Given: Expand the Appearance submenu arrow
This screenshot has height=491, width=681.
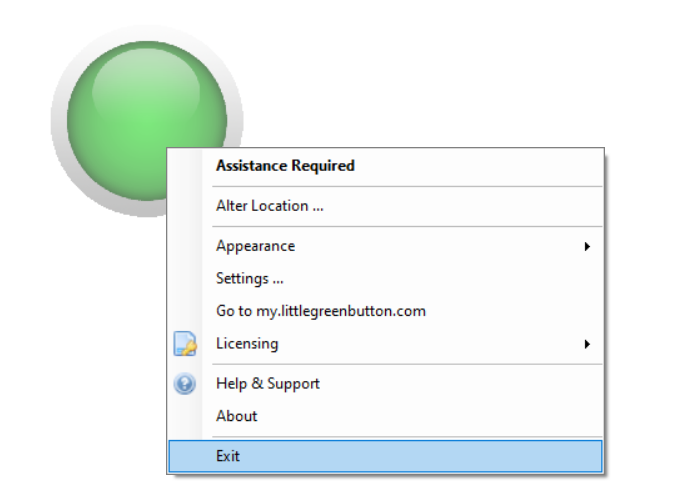Looking at the screenshot, I should 587,247.
